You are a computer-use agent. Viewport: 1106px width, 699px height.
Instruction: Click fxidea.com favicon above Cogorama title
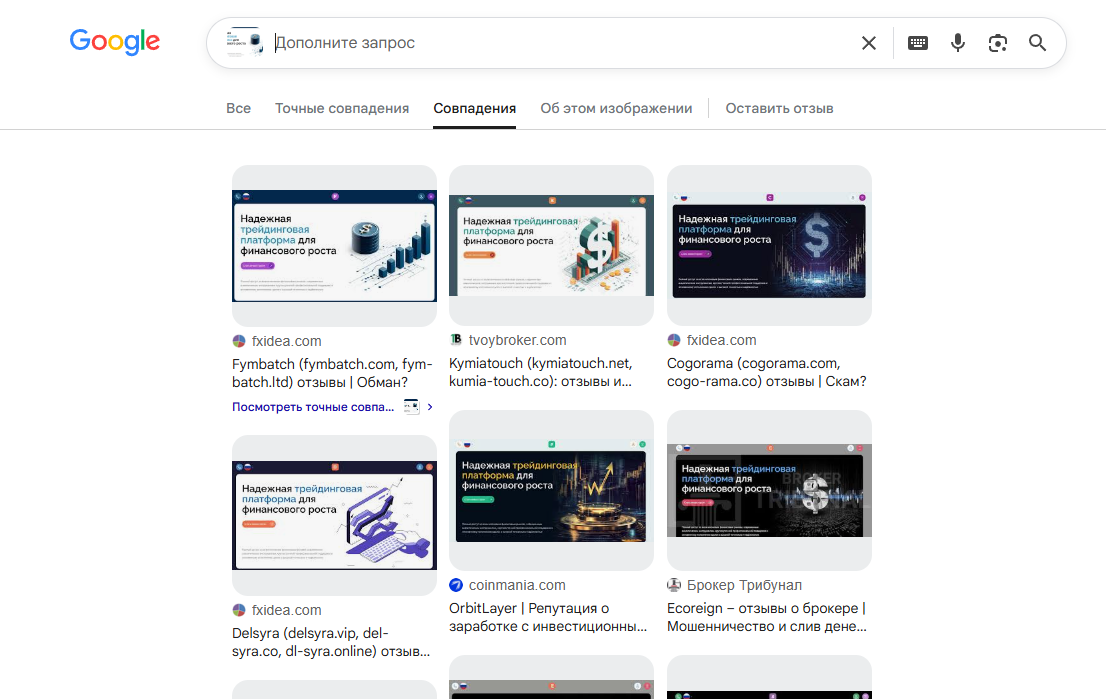coord(674,340)
